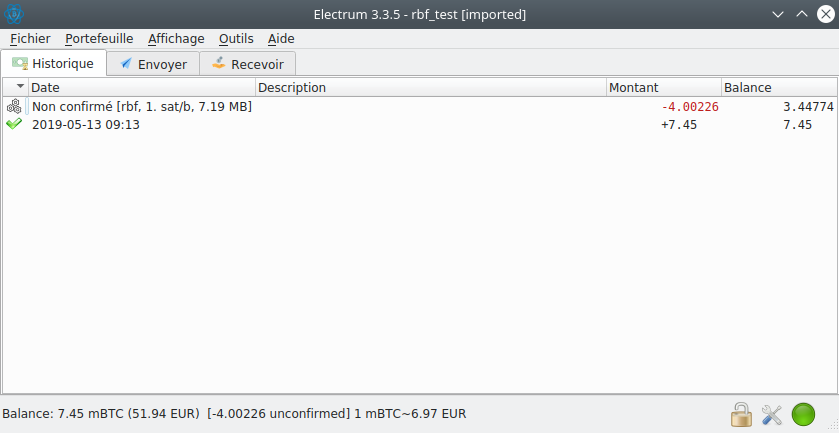Switch to the Envoyer tab

153,64
